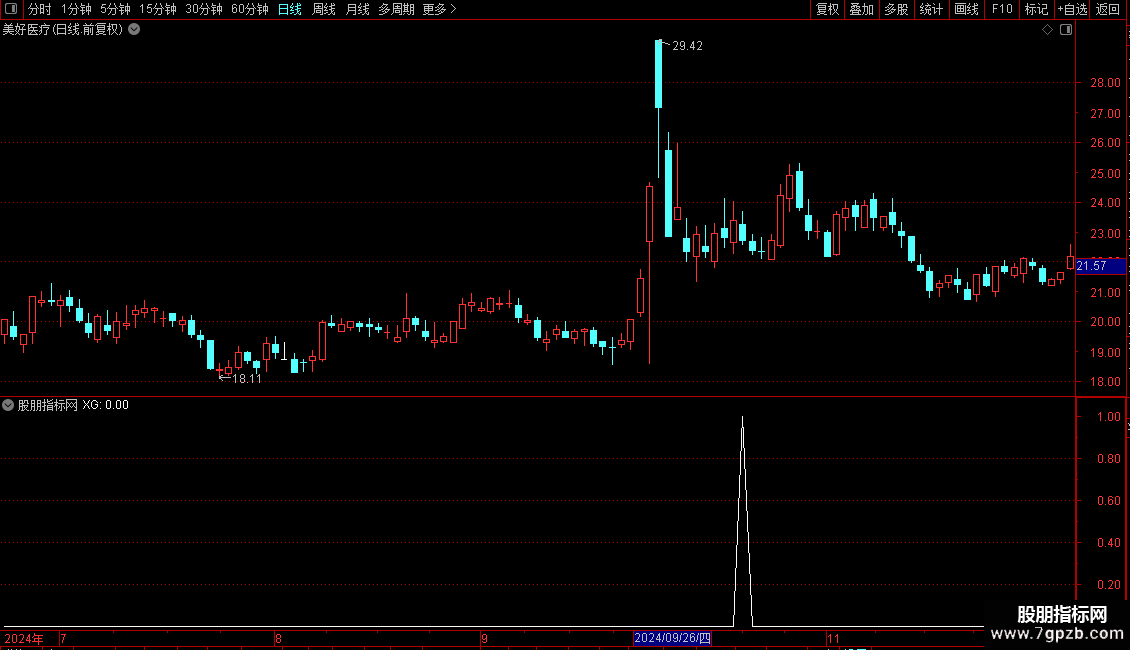
Task: Click month 9 on the time axis
Action: (484, 639)
